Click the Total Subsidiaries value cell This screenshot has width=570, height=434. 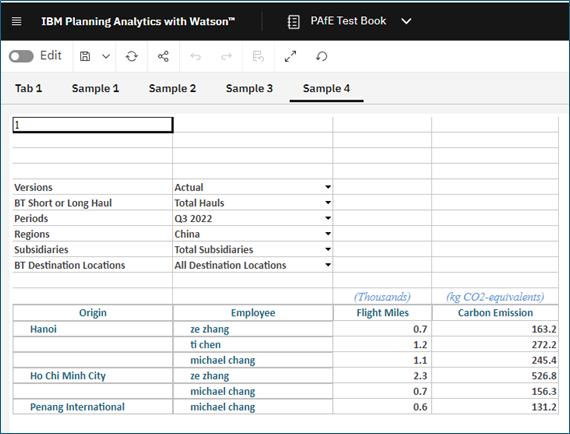tap(252, 249)
